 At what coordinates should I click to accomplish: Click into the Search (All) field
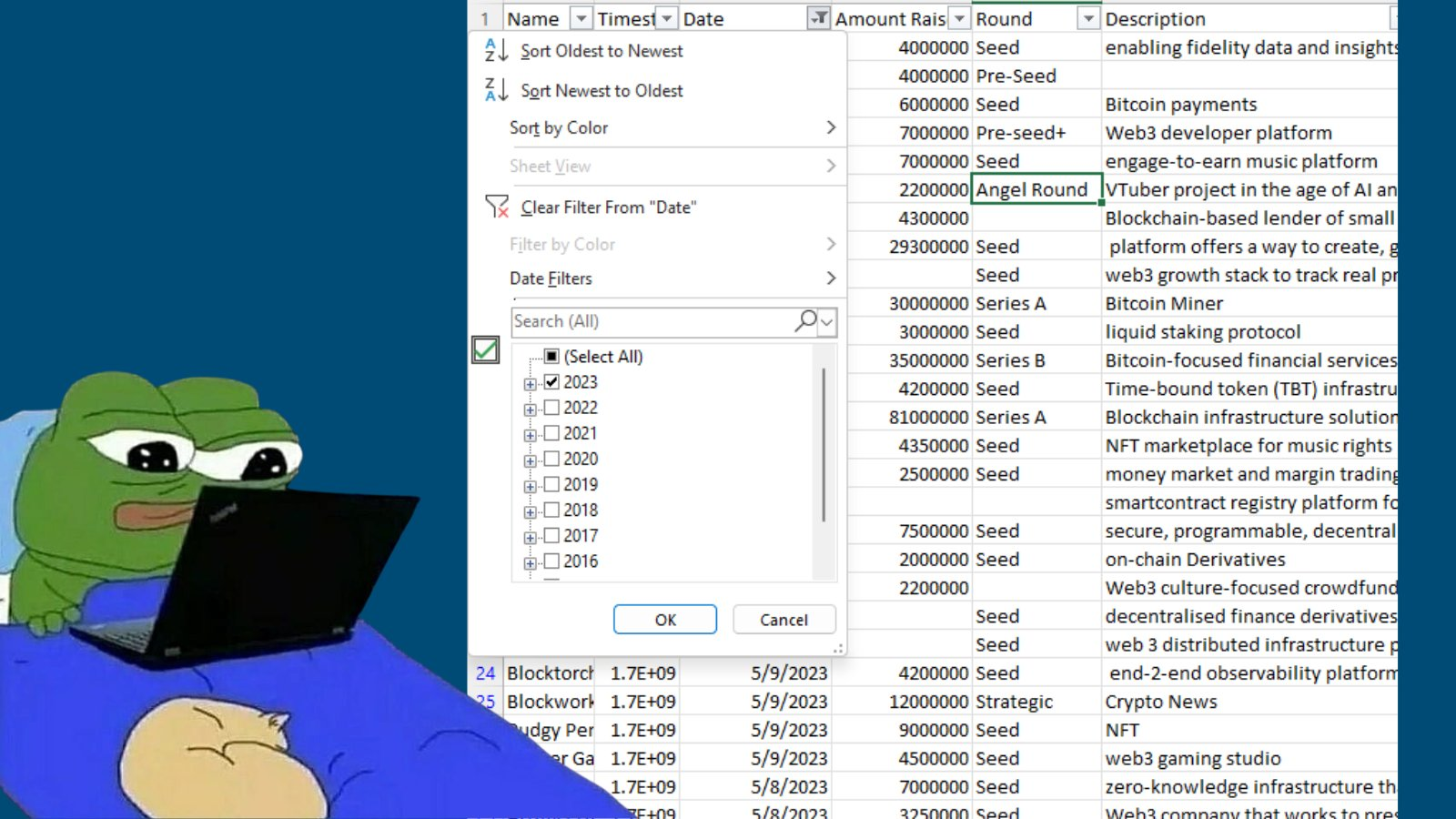click(651, 321)
